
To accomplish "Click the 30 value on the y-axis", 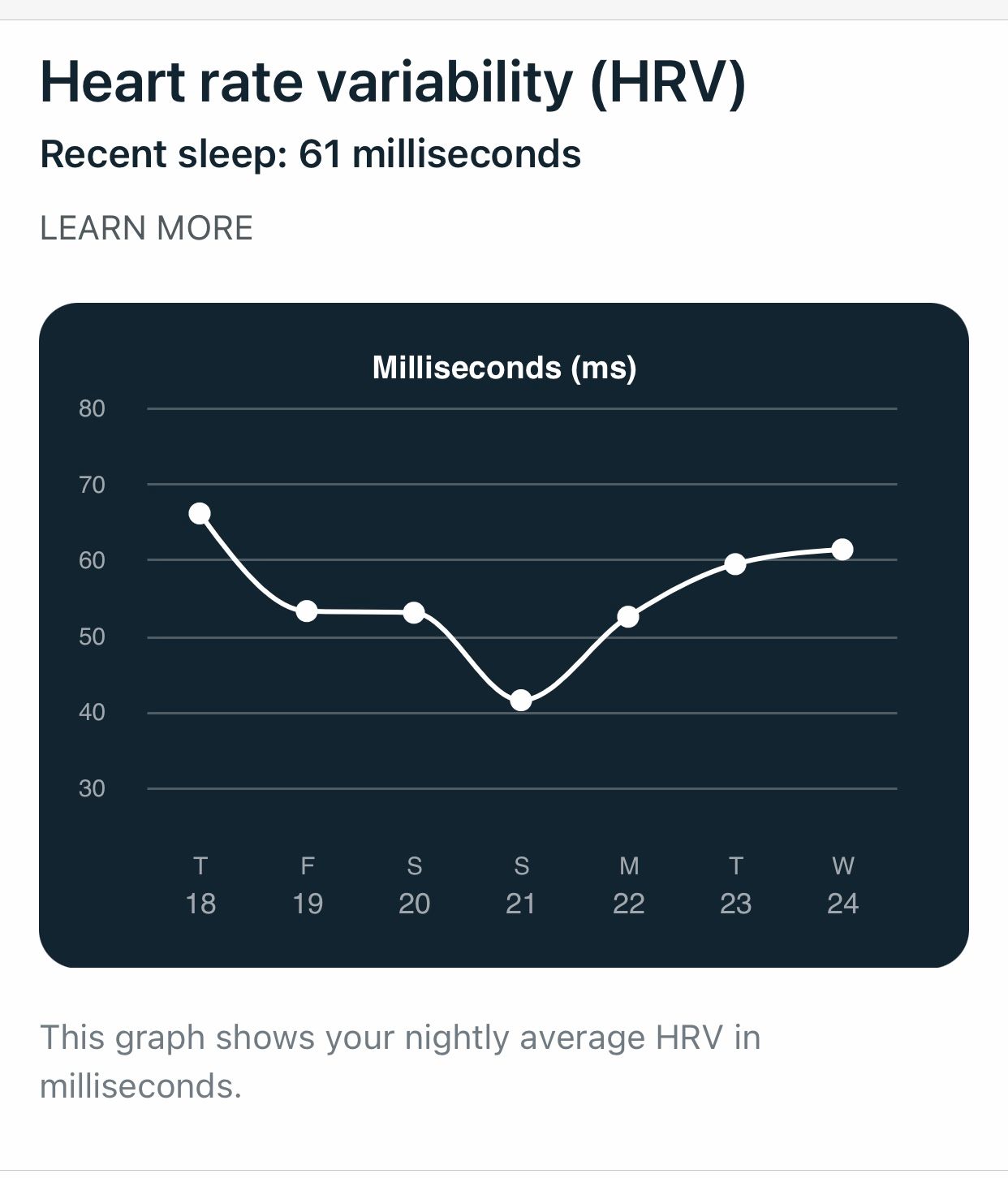I will point(93,787).
